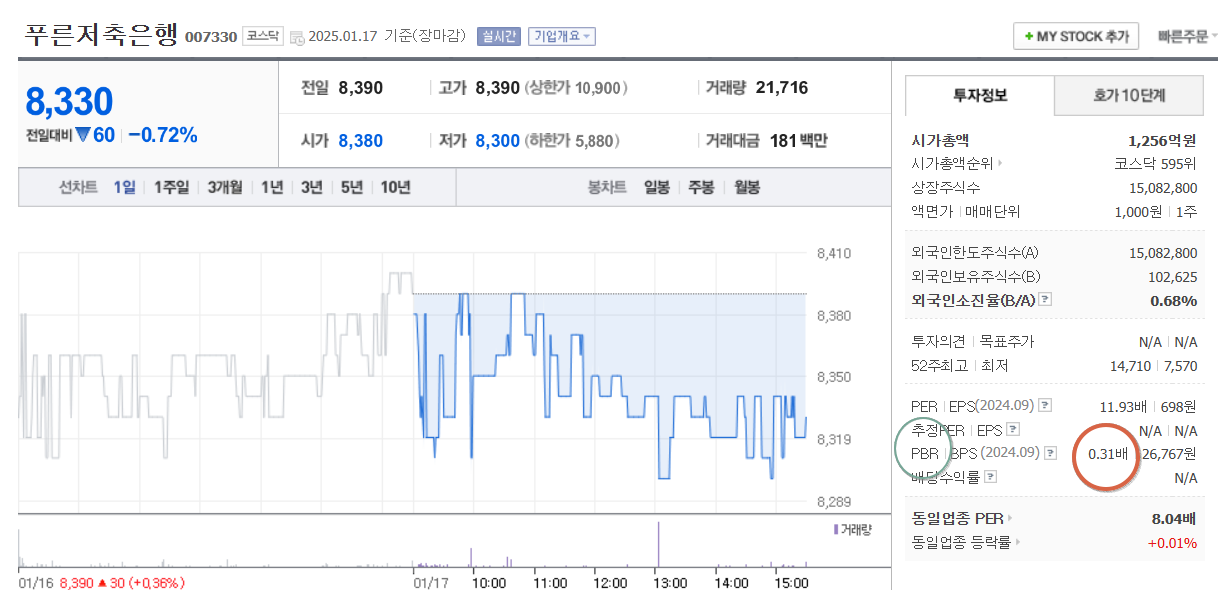Click the 실시간 real-time badge
The height and width of the screenshot is (590, 1227).
point(499,36)
